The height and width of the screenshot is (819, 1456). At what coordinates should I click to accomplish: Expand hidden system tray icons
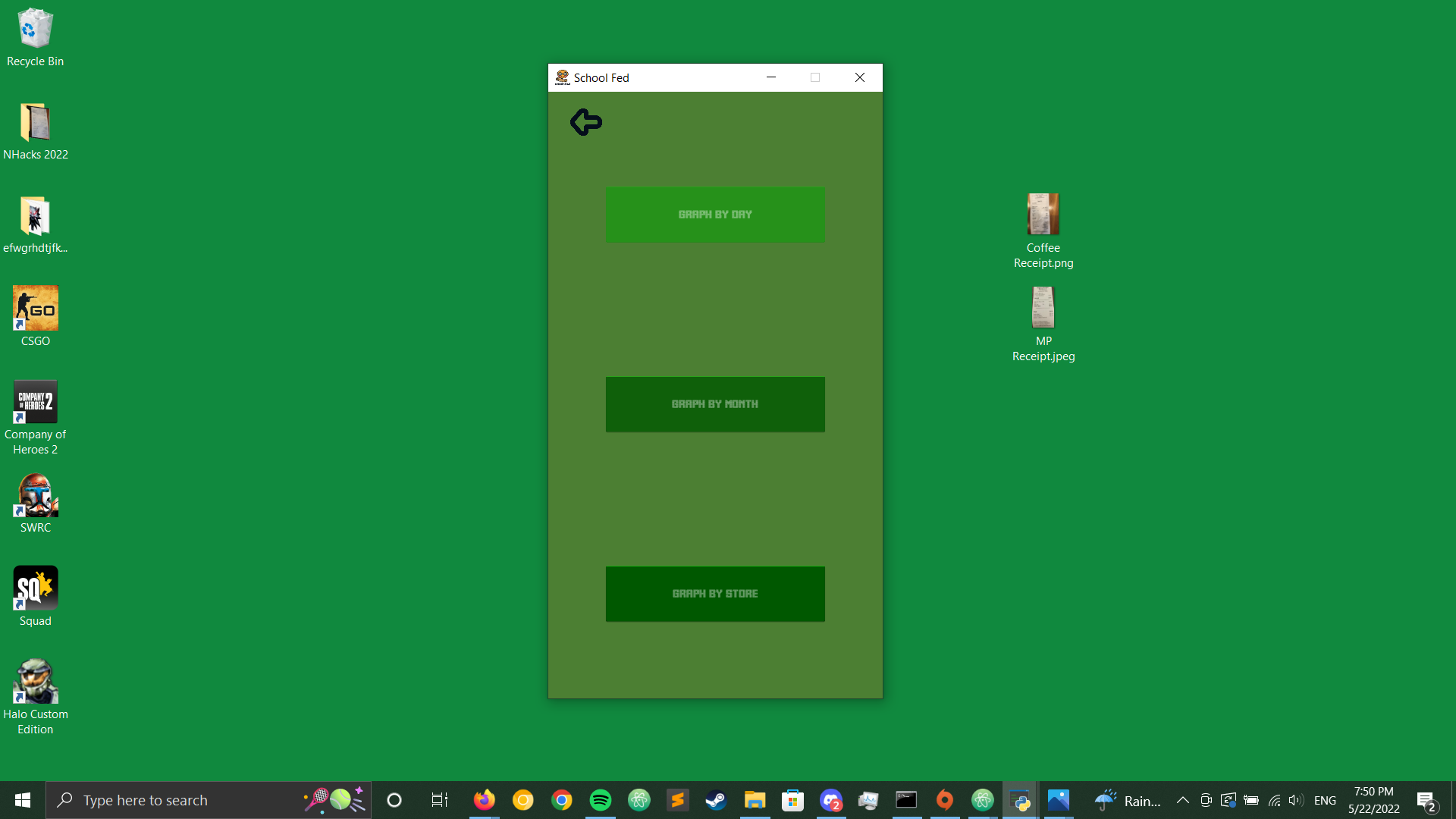[x=1182, y=800]
